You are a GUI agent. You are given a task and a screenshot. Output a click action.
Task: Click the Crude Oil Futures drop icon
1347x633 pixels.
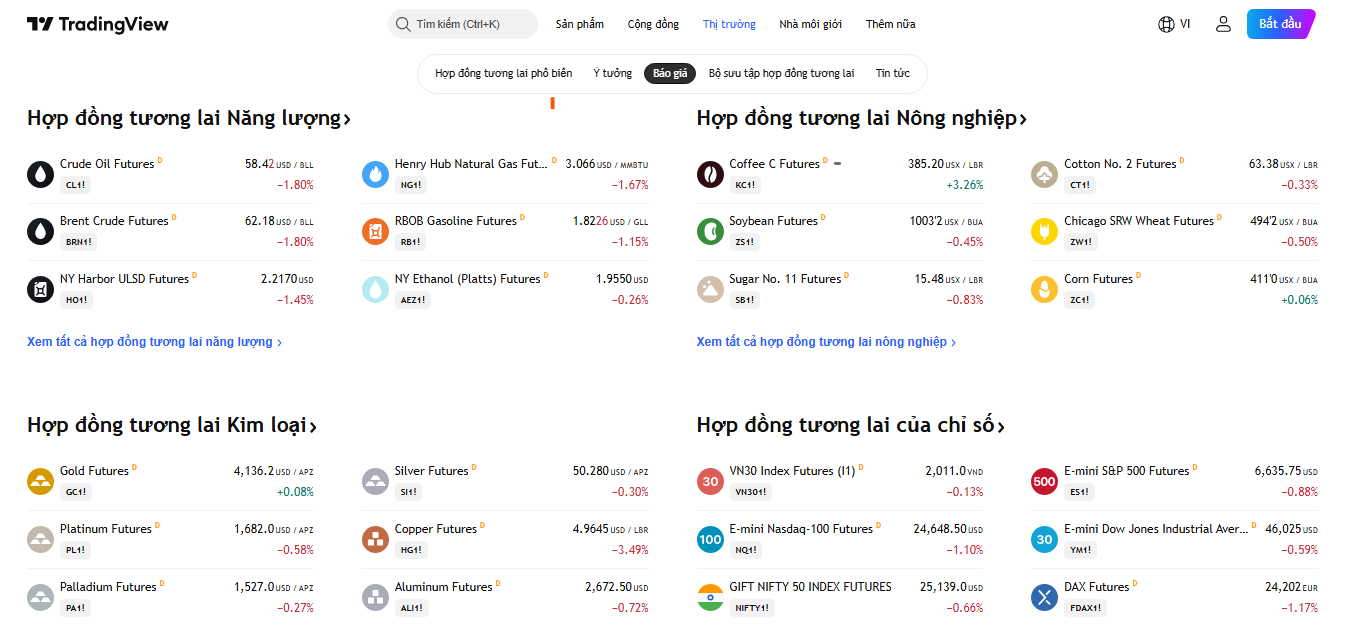click(40, 174)
